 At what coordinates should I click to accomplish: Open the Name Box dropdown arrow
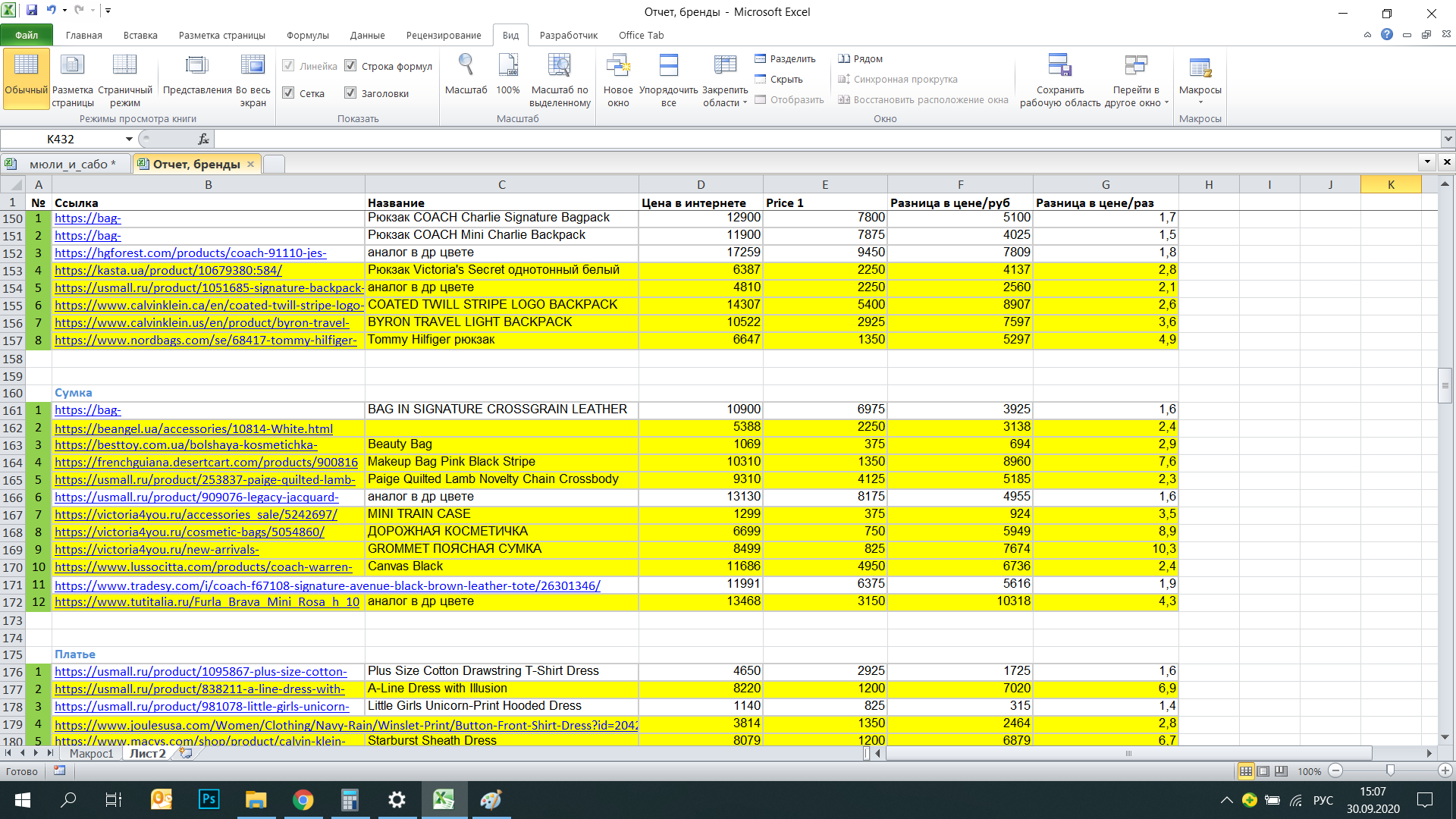129,140
